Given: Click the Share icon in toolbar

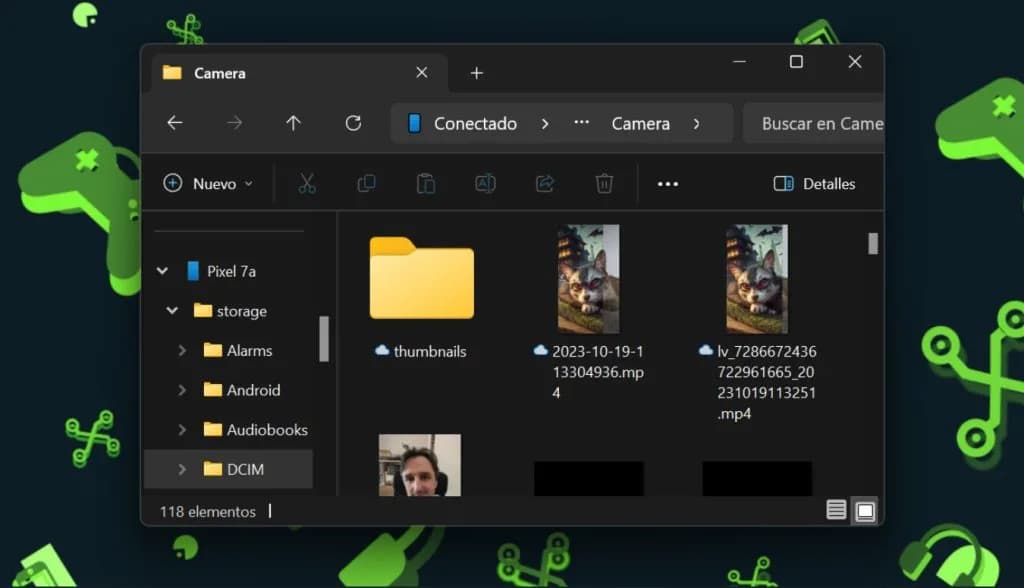Looking at the screenshot, I should click(545, 184).
